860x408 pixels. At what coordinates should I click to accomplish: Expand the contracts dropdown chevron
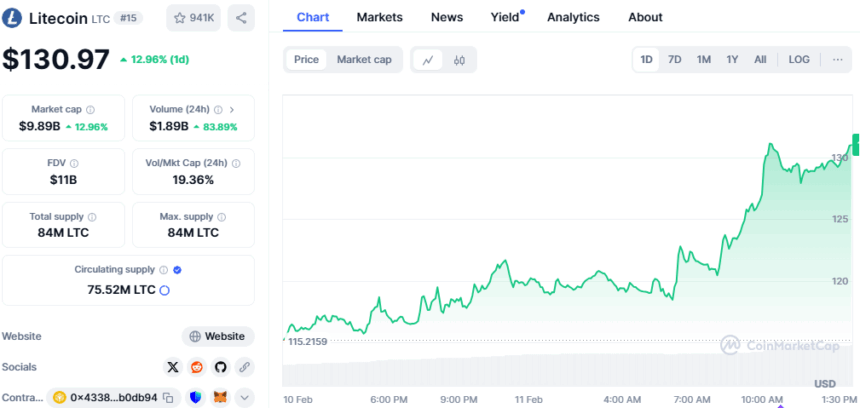click(245, 398)
